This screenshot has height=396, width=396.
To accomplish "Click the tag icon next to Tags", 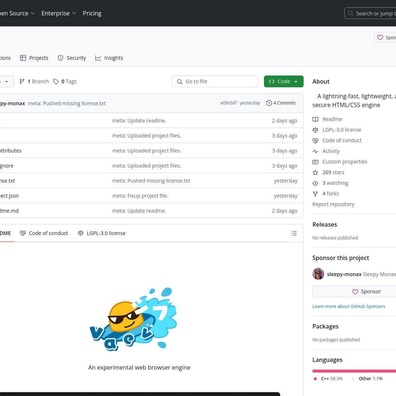I will coord(56,81).
